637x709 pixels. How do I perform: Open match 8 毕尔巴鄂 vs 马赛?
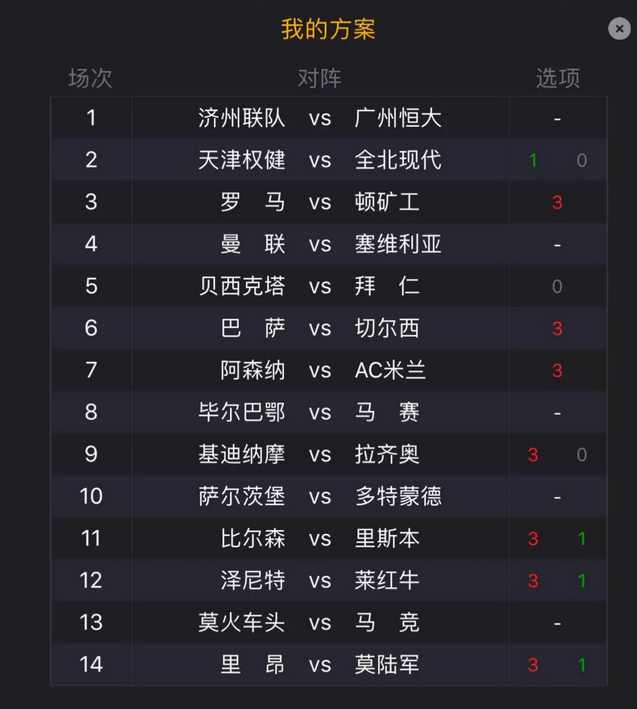click(329, 412)
